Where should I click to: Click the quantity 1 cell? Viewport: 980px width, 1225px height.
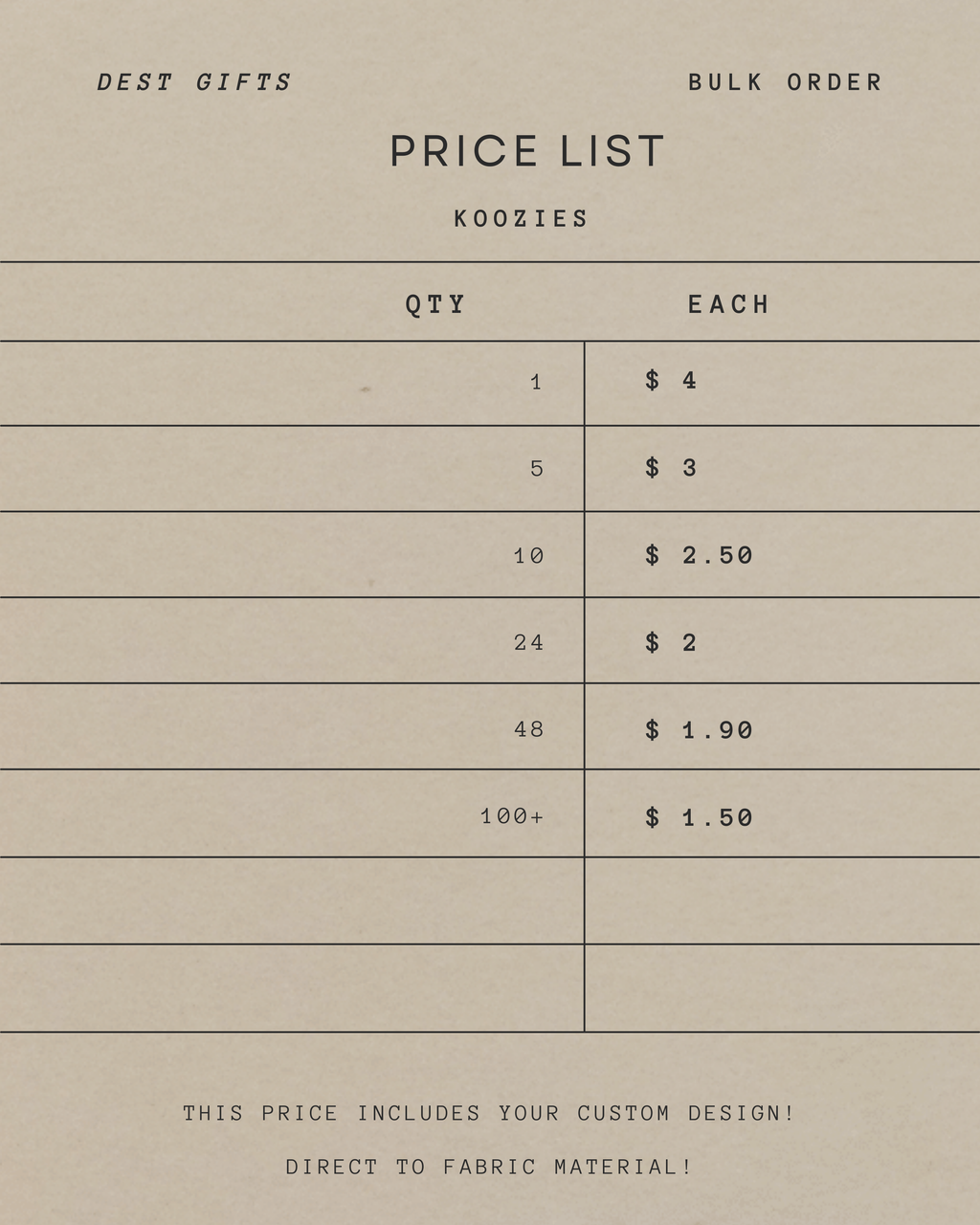[x=536, y=383]
